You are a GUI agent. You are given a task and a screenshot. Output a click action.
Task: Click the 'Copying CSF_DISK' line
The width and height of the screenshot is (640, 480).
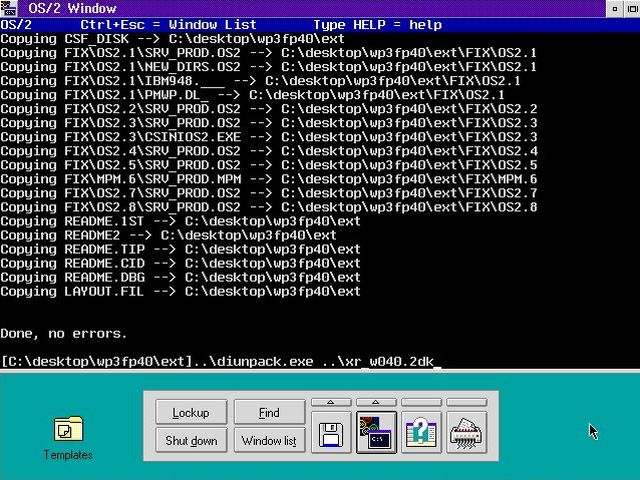172,39
